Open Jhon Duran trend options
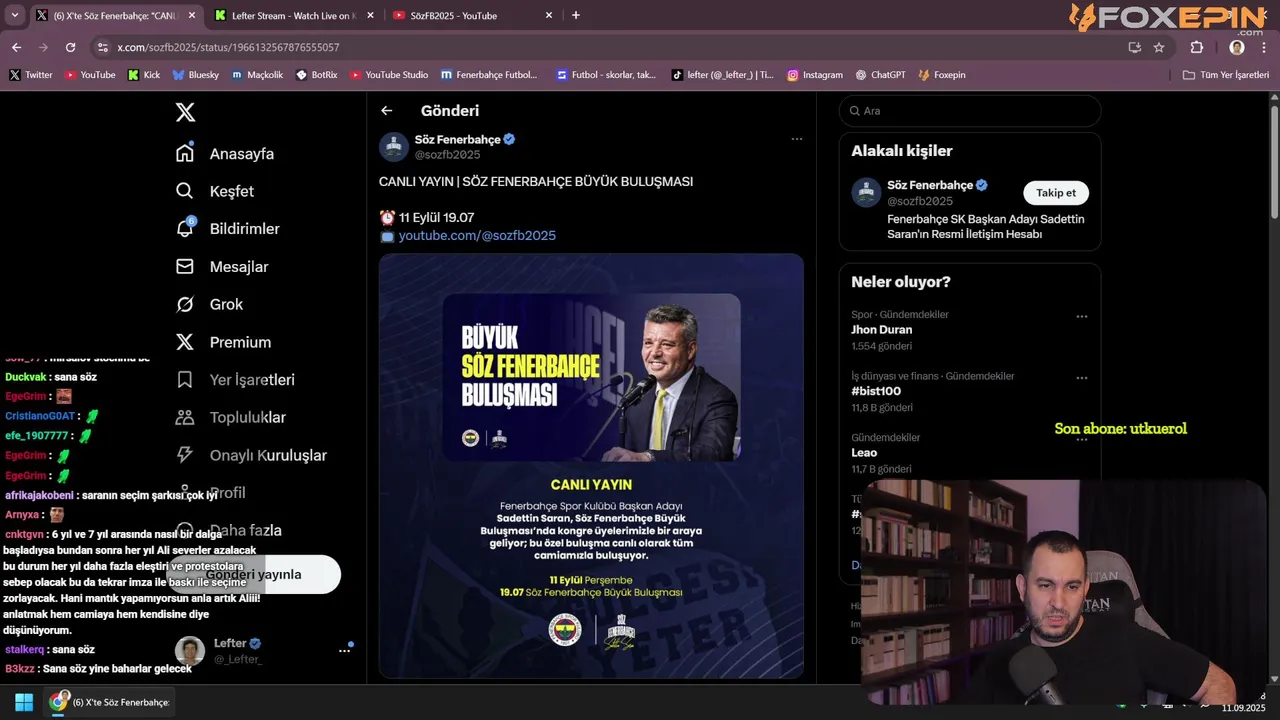This screenshot has width=1280, height=720. 1082,316
